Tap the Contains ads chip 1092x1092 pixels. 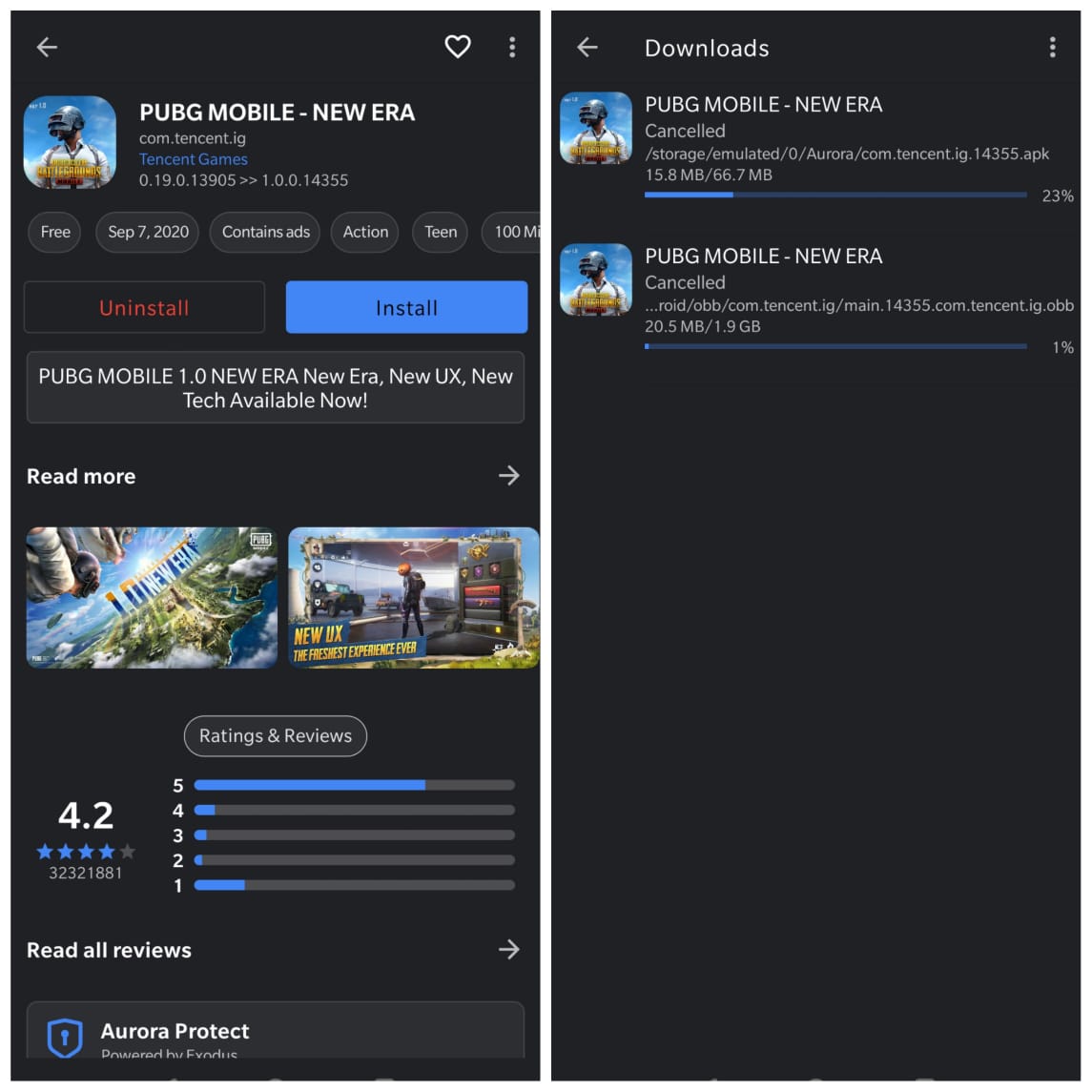coord(265,232)
